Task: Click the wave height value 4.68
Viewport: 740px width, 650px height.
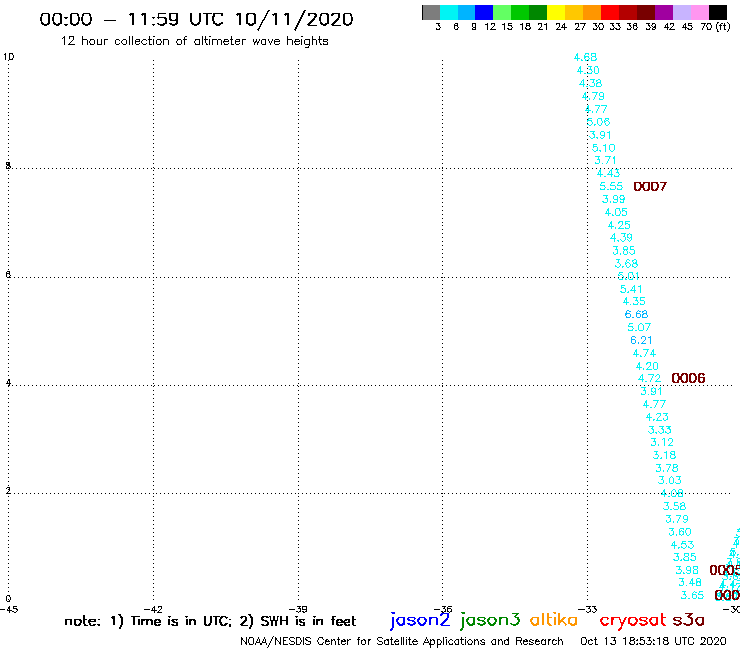Action: 585,57
